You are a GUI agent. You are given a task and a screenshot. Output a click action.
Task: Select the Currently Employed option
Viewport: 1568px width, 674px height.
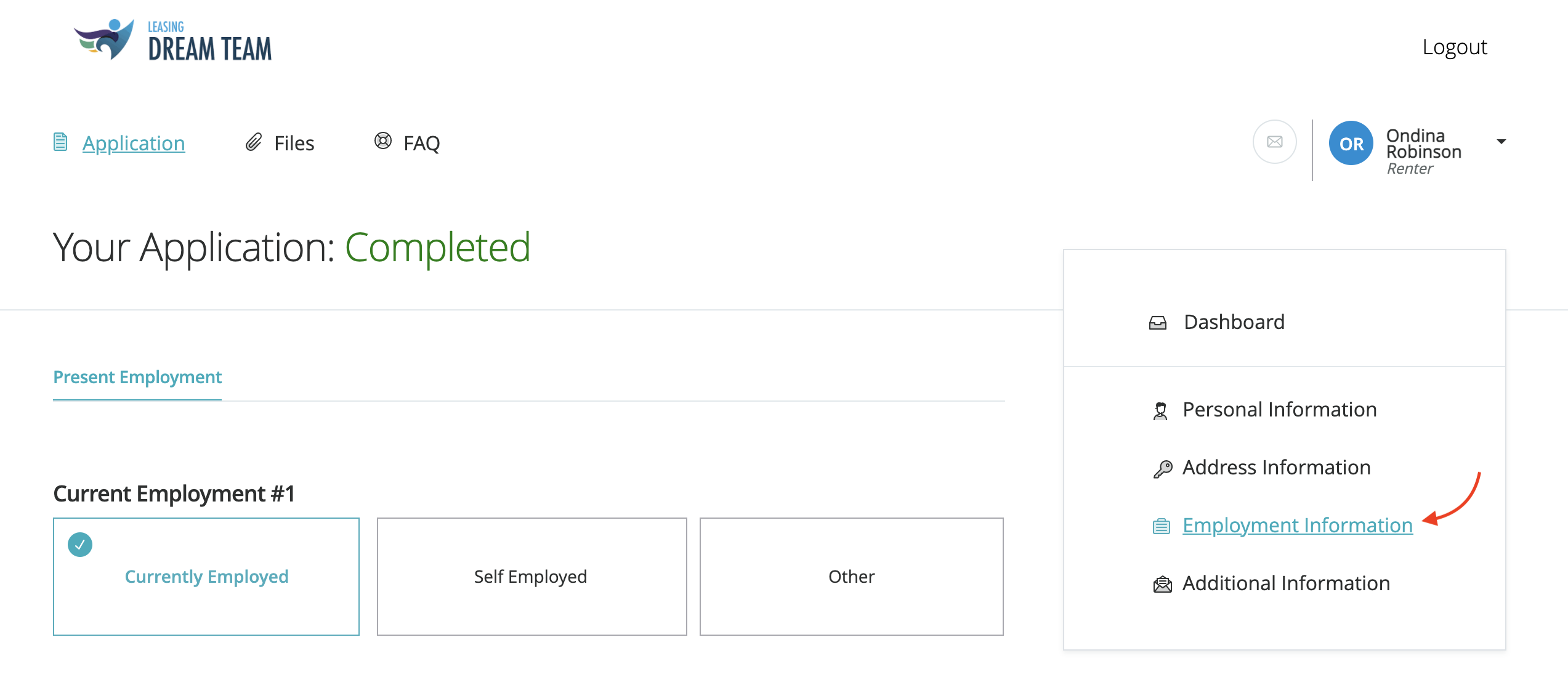pyautogui.click(x=206, y=577)
